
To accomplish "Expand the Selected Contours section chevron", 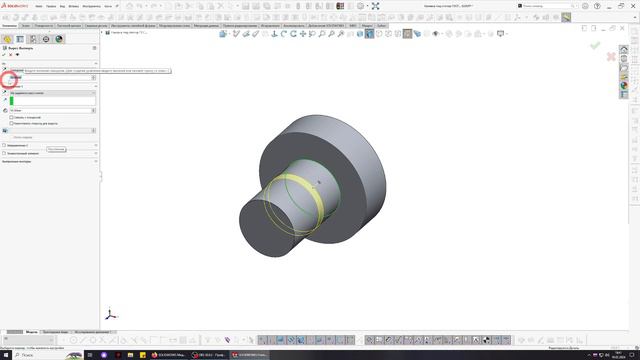I will click(x=96, y=162).
